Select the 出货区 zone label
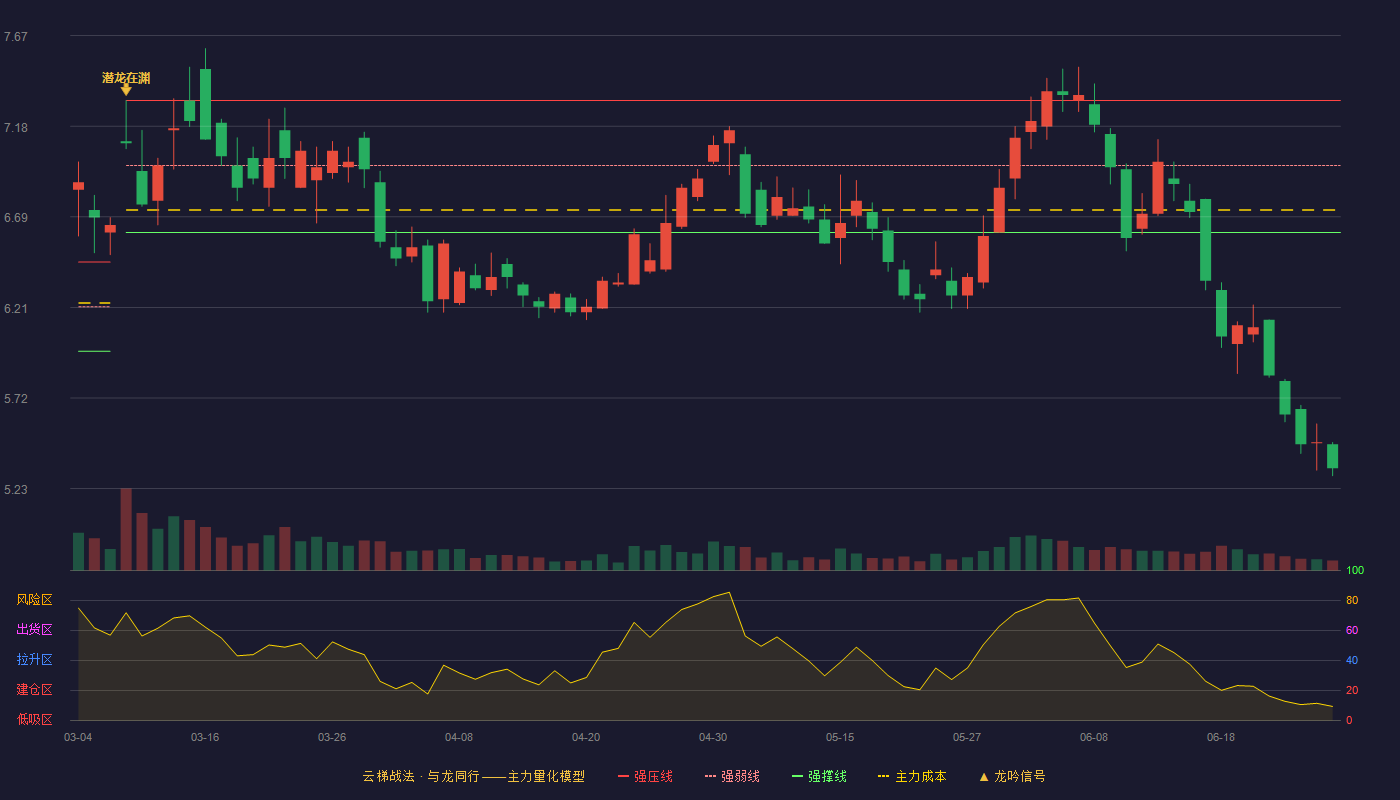The image size is (1400, 800). pyautogui.click(x=34, y=630)
